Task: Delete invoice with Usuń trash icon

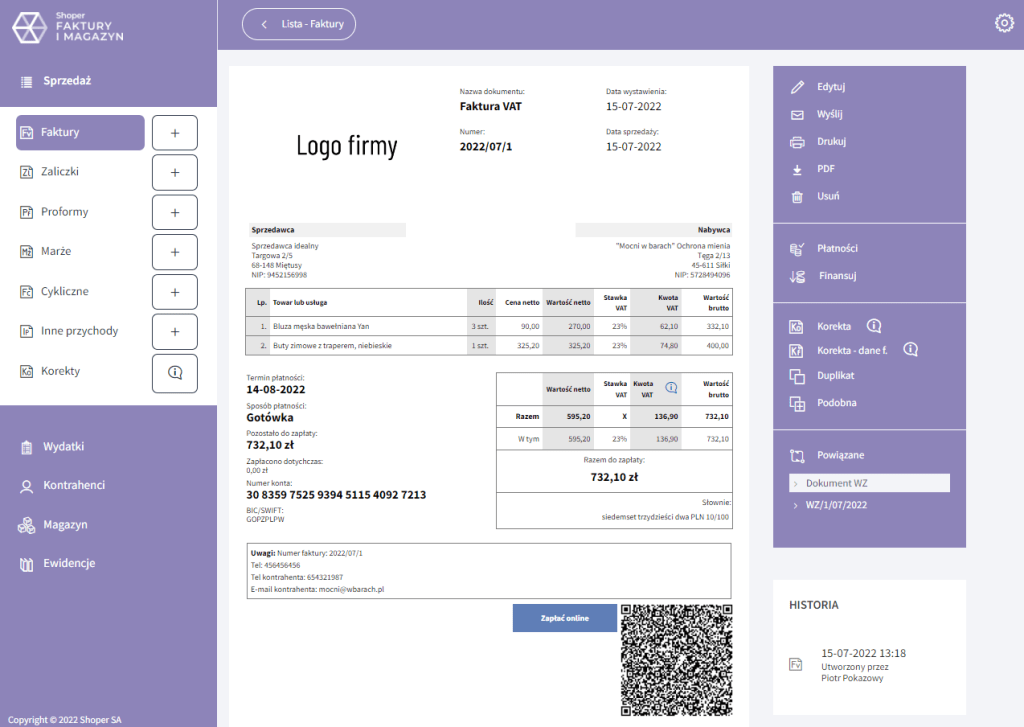Action: [797, 197]
